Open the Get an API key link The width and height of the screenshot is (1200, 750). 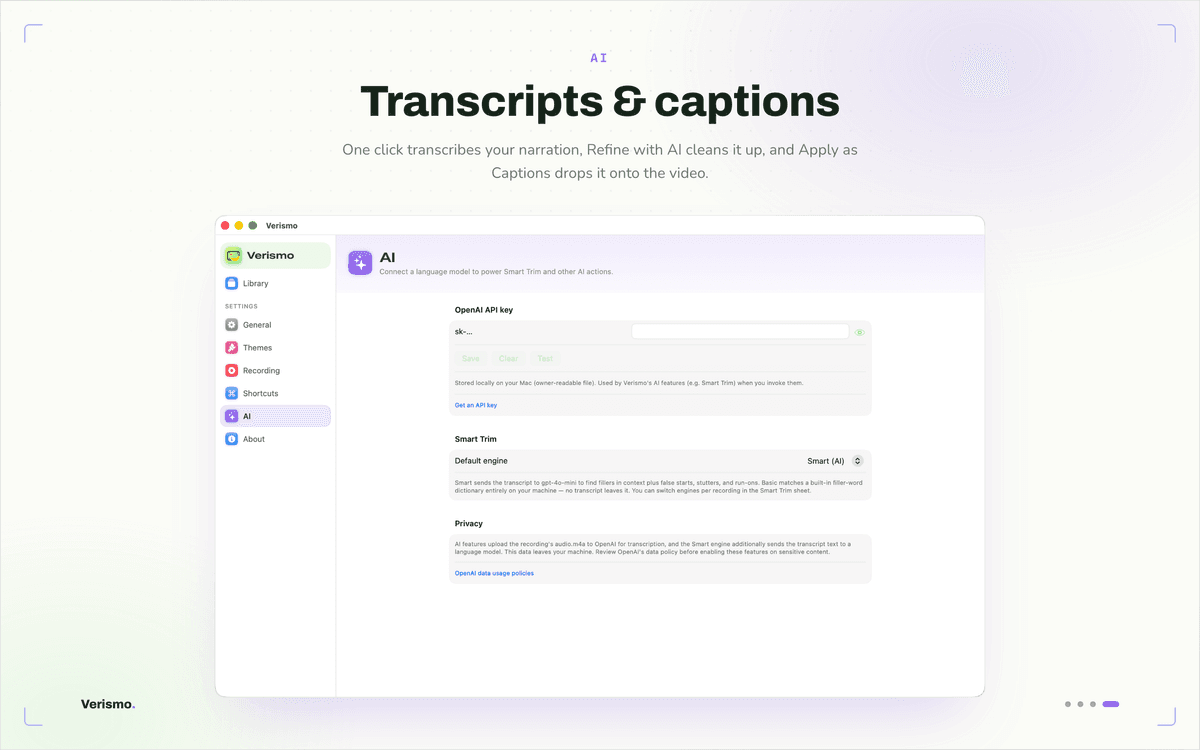click(476, 405)
